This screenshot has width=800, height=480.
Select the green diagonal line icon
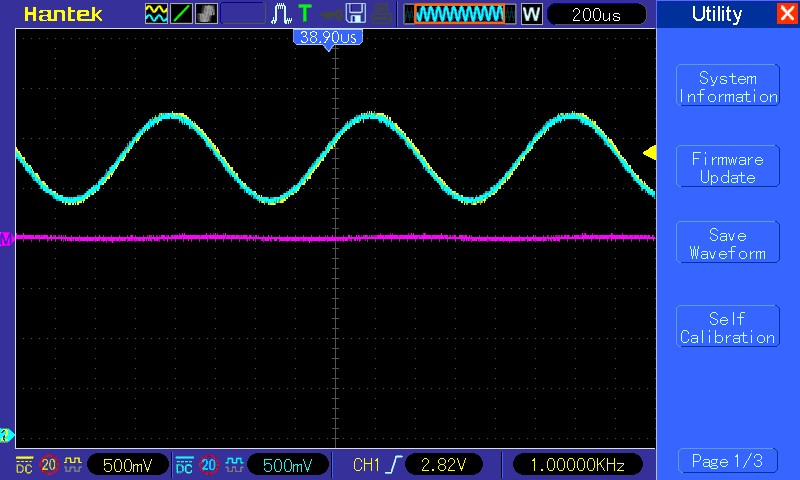point(182,14)
